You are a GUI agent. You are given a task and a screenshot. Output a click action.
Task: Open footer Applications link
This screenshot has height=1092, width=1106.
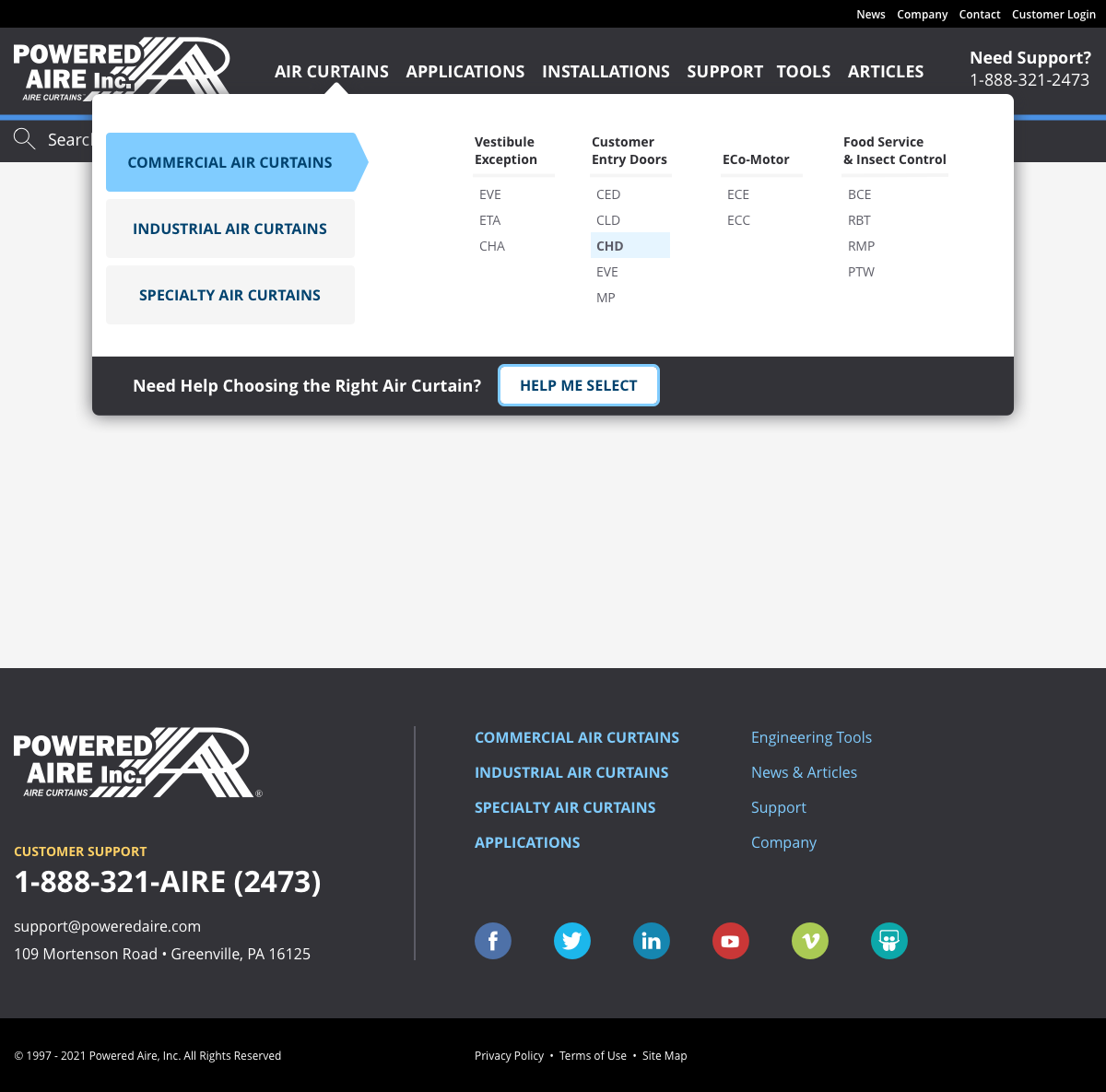coord(527,842)
